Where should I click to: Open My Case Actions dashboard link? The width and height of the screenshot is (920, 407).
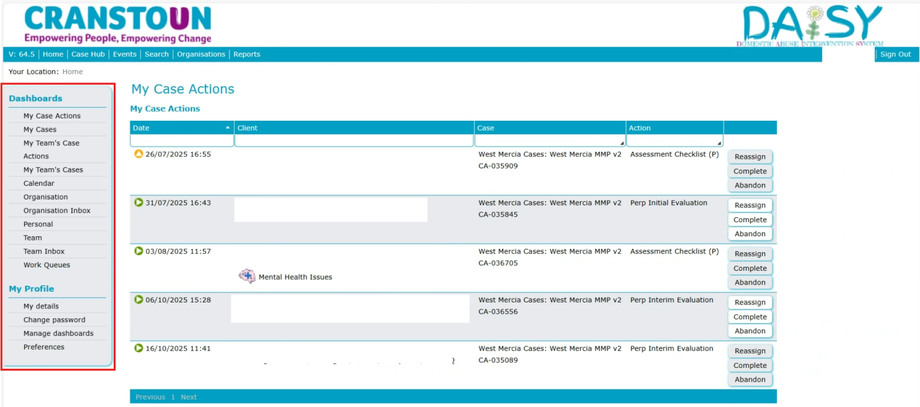point(52,116)
